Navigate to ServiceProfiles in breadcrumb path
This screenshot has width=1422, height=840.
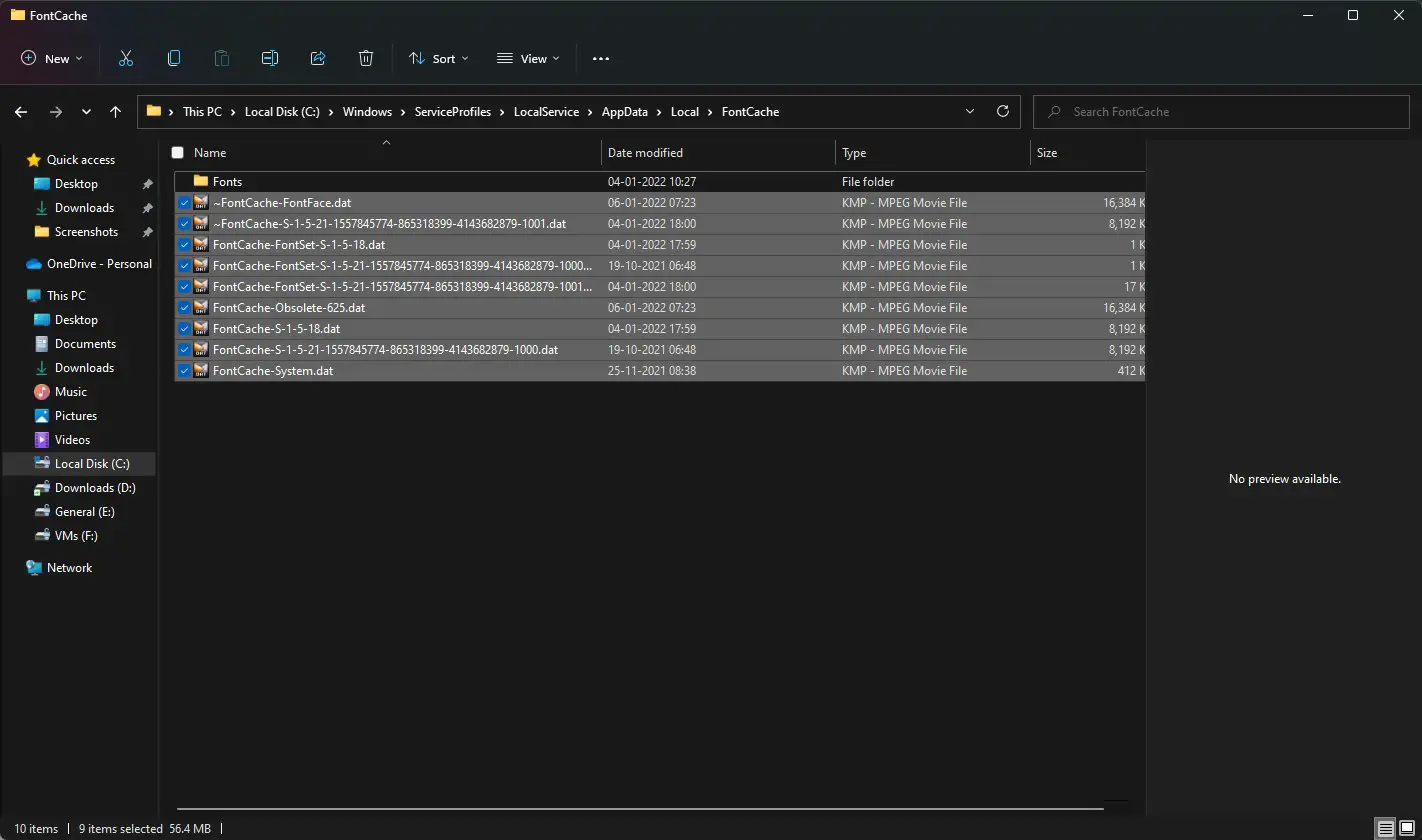tap(452, 112)
